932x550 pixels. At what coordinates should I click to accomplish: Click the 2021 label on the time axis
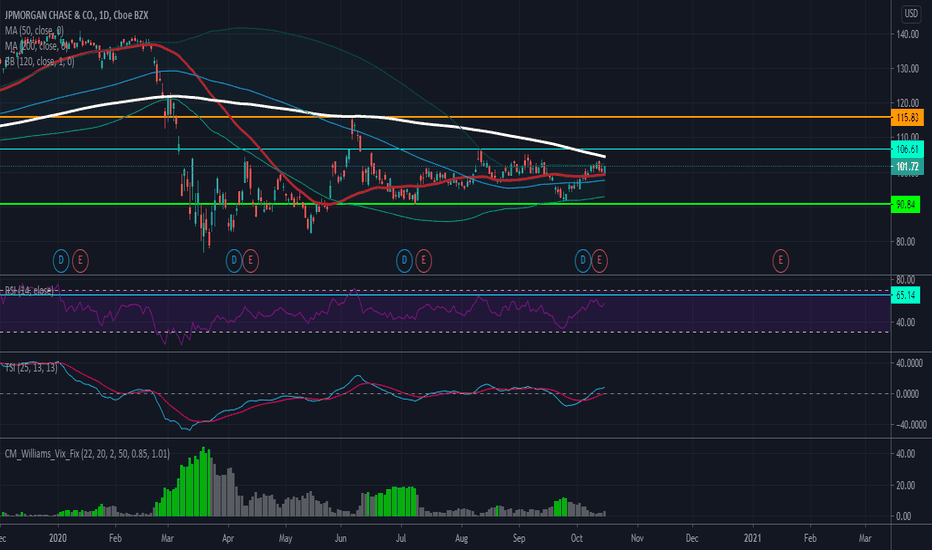[752, 538]
